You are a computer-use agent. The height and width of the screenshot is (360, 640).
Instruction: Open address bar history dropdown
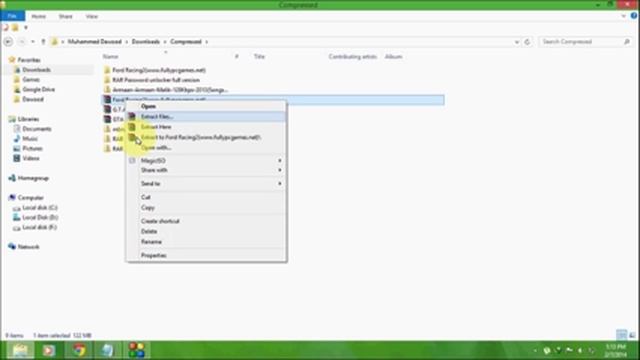coord(517,42)
